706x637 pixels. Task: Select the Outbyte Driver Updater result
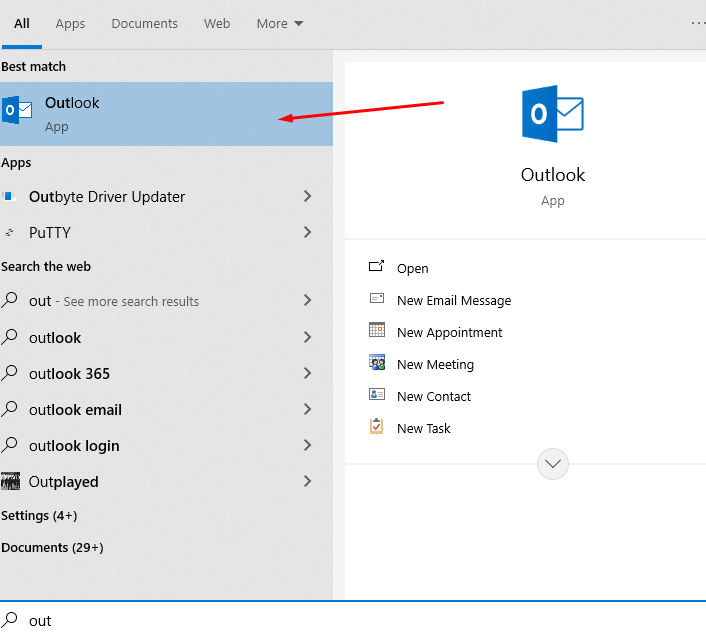(166, 196)
